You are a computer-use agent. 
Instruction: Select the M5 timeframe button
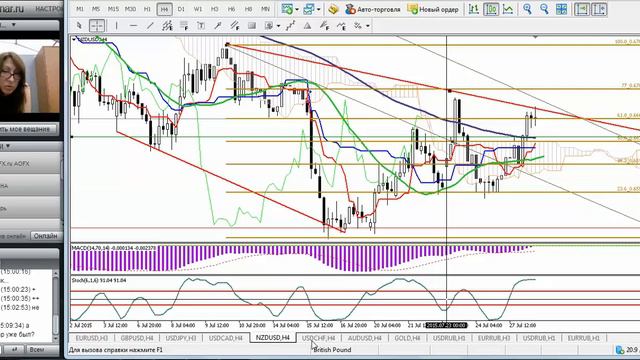click(96, 9)
